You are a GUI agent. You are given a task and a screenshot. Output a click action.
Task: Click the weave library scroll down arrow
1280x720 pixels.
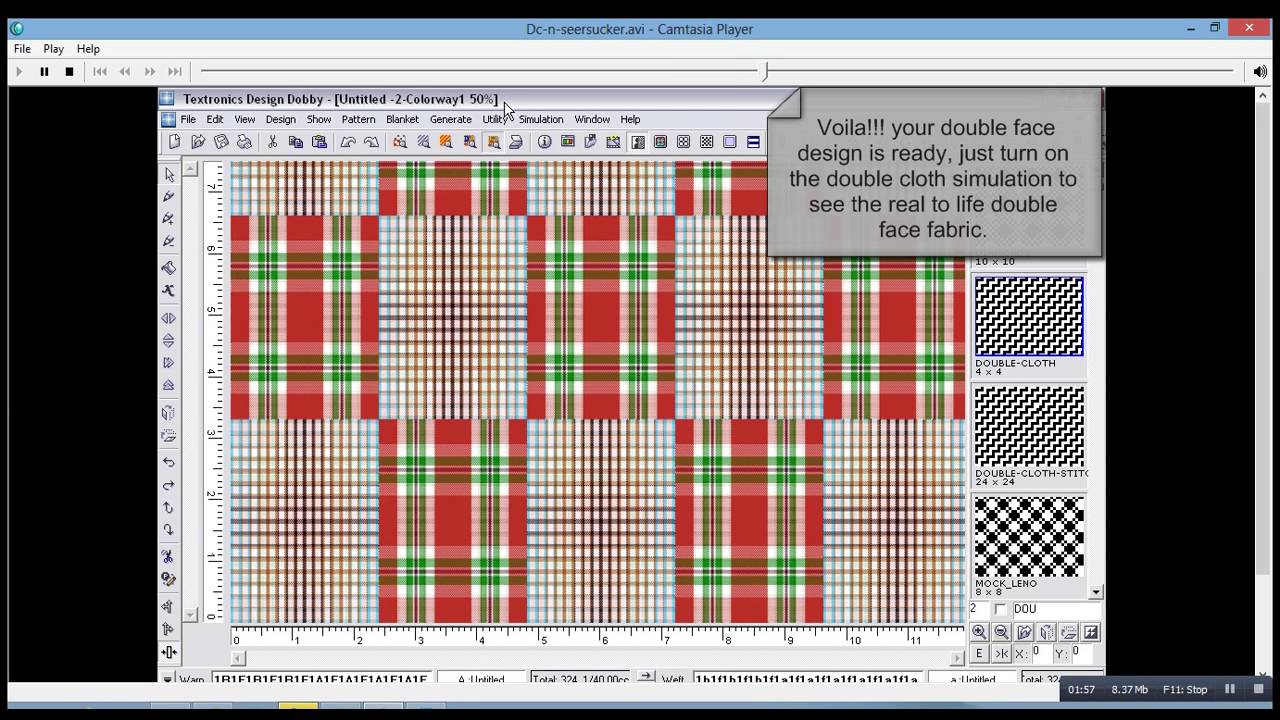(1096, 592)
